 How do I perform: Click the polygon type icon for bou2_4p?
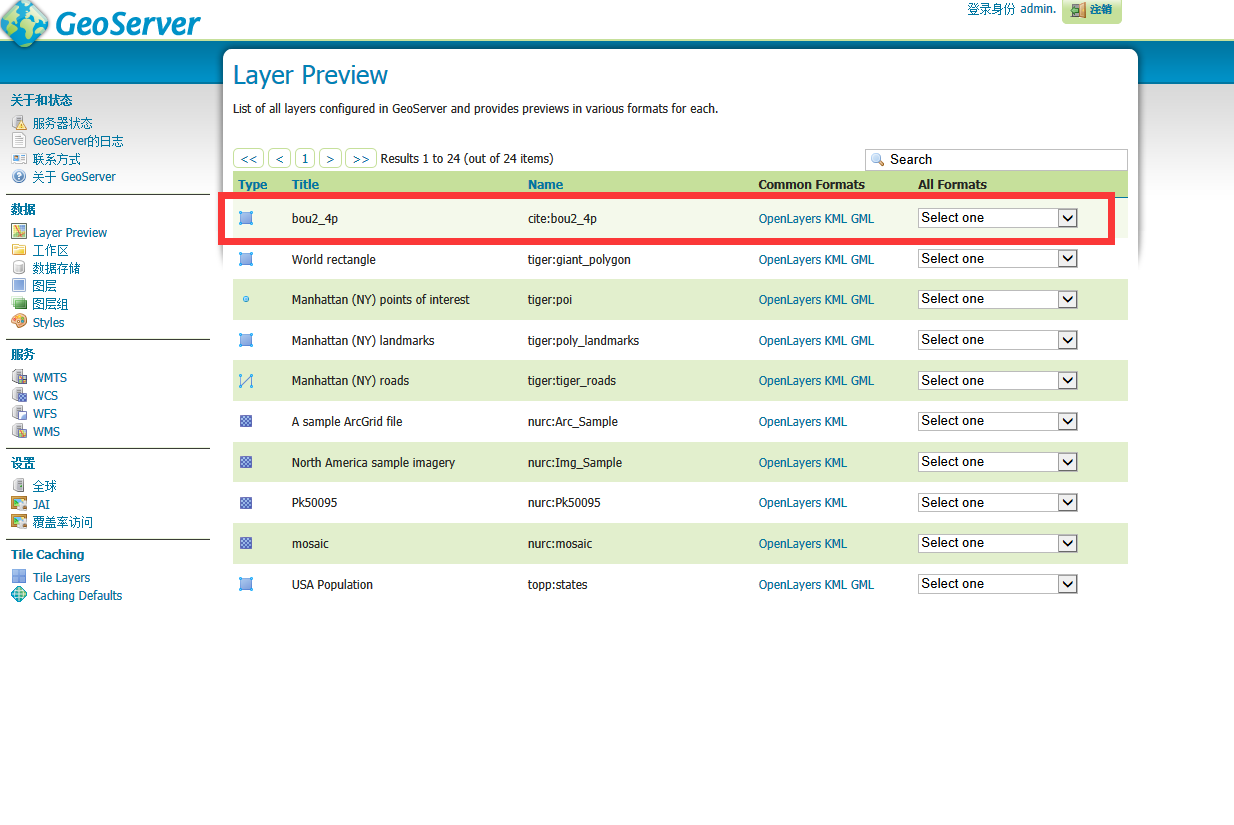pyautogui.click(x=246, y=218)
